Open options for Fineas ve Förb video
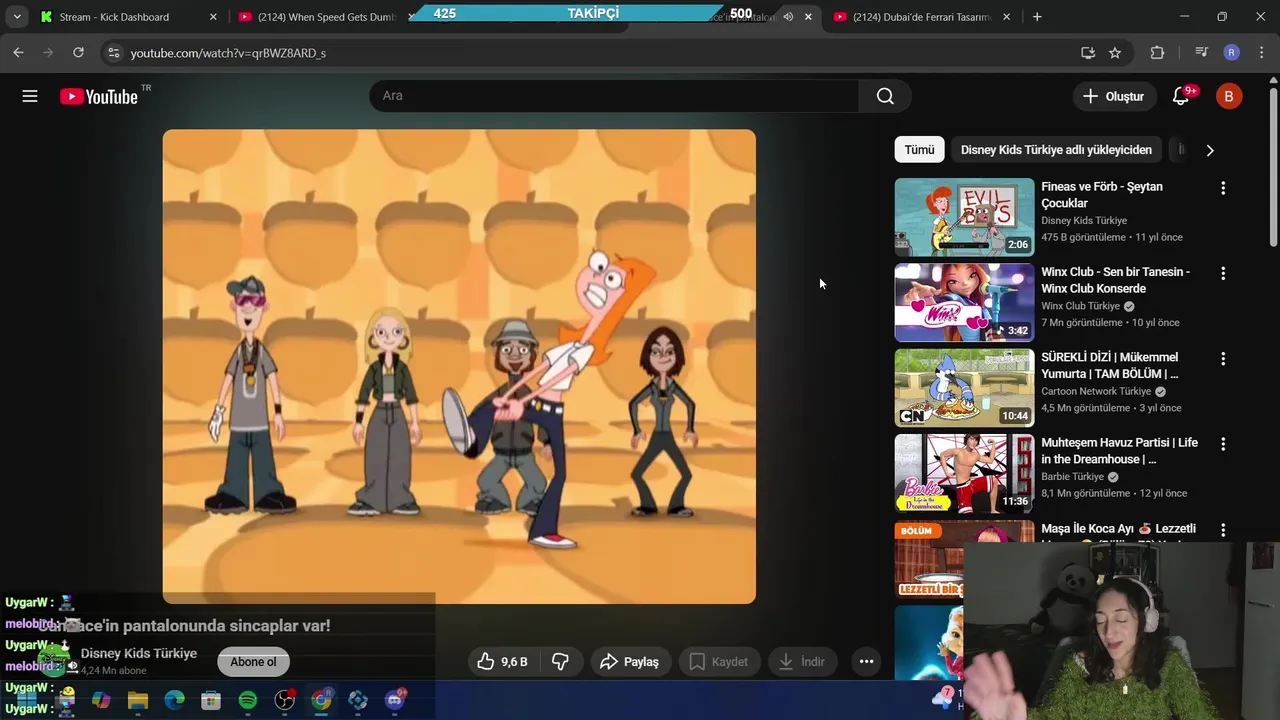This screenshot has width=1280, height=720. [x=1222, y=188]
